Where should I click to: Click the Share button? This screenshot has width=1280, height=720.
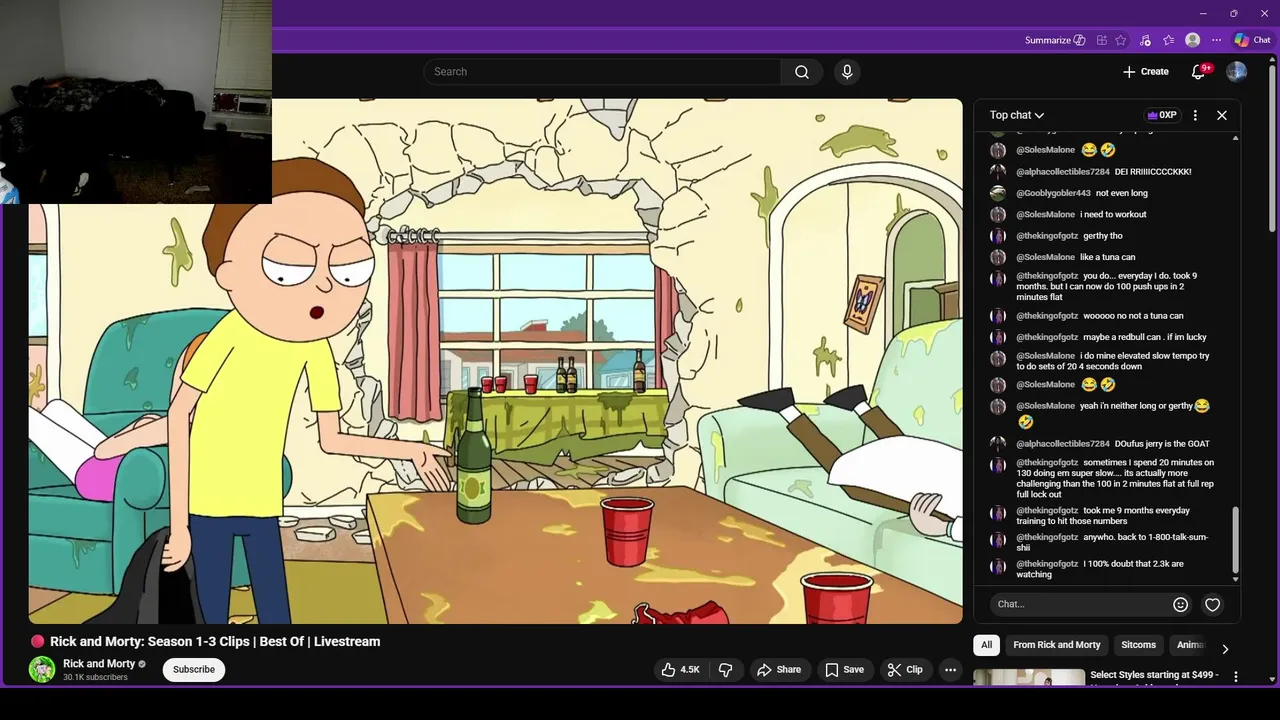(x=778, y=670)
